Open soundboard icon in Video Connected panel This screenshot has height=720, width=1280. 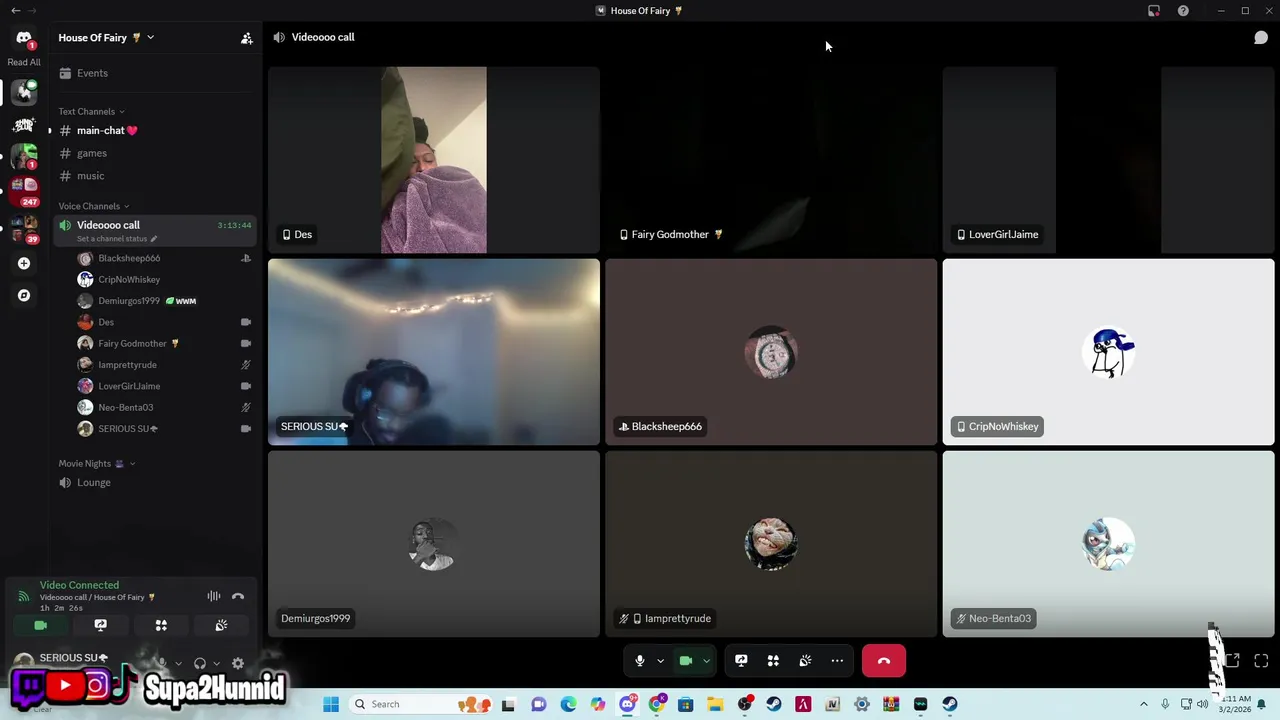(x=221, y=625)
